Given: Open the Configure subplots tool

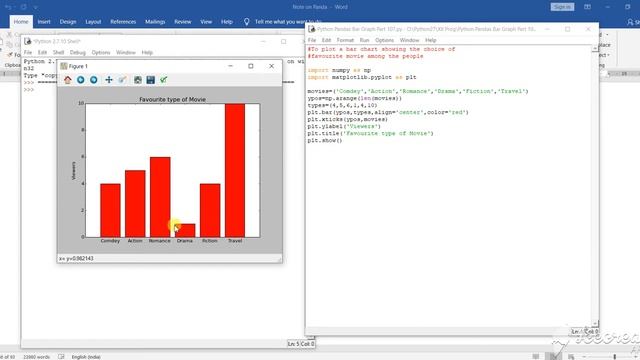Looking at the screenshot, I should pos(138,80).
